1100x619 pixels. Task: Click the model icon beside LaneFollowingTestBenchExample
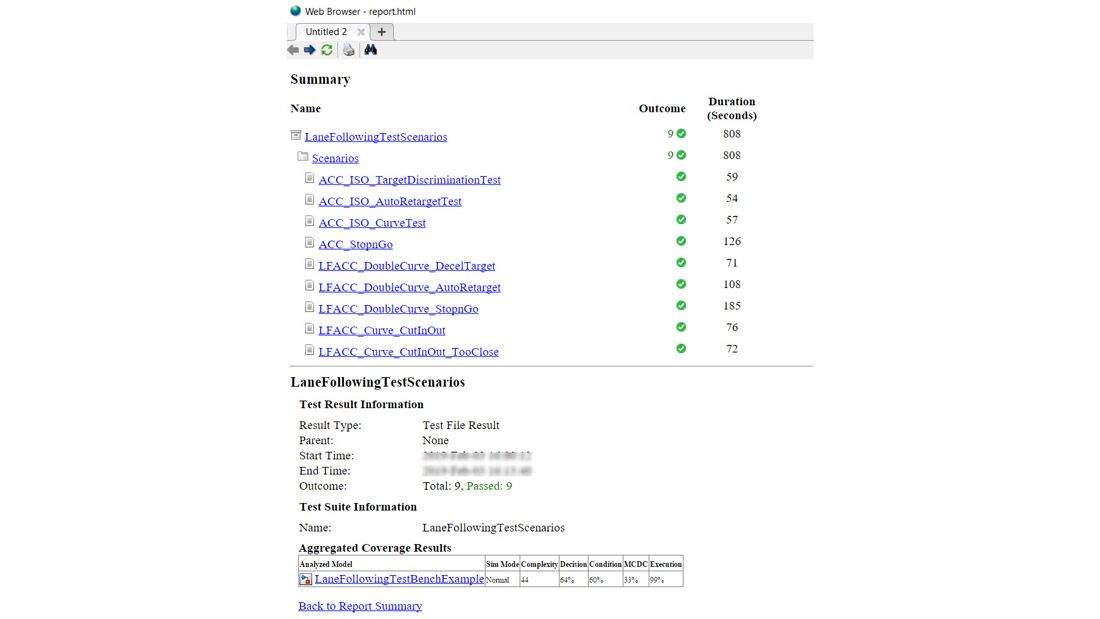tap(303, 578)
